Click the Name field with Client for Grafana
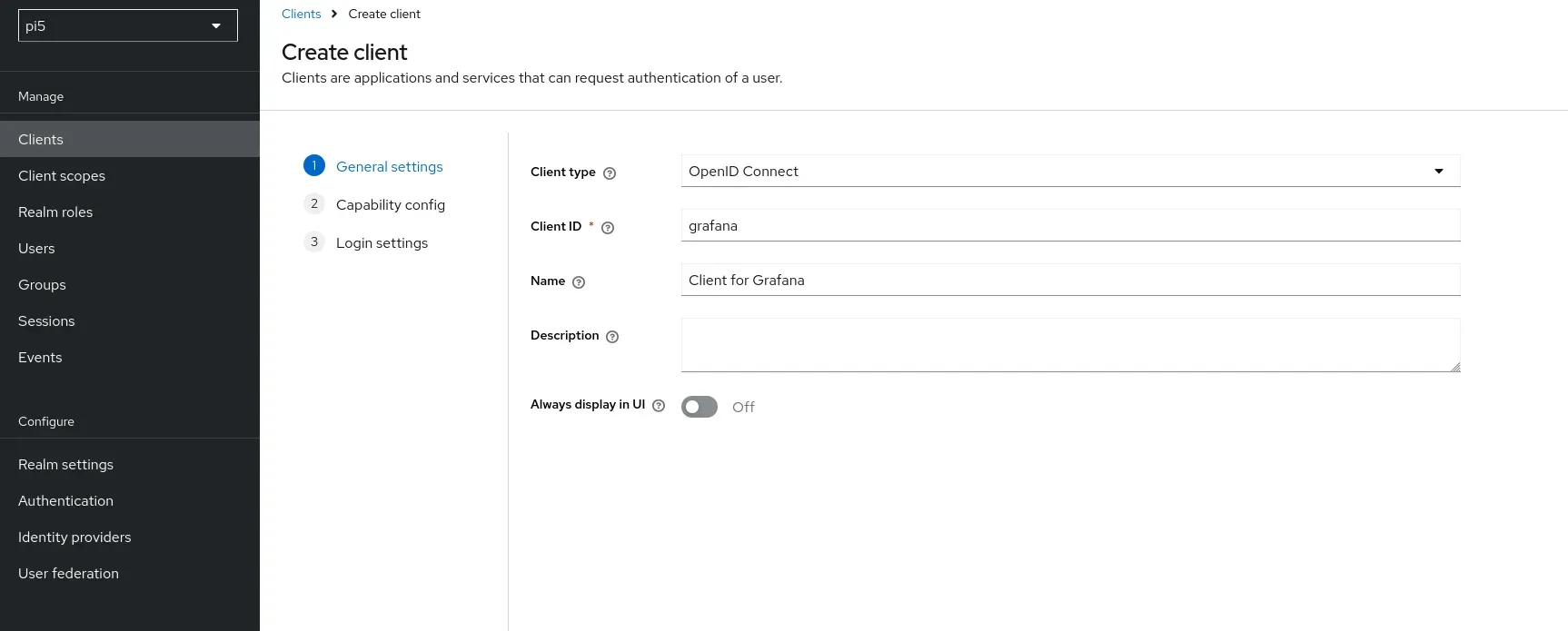 coord(1070,280)
